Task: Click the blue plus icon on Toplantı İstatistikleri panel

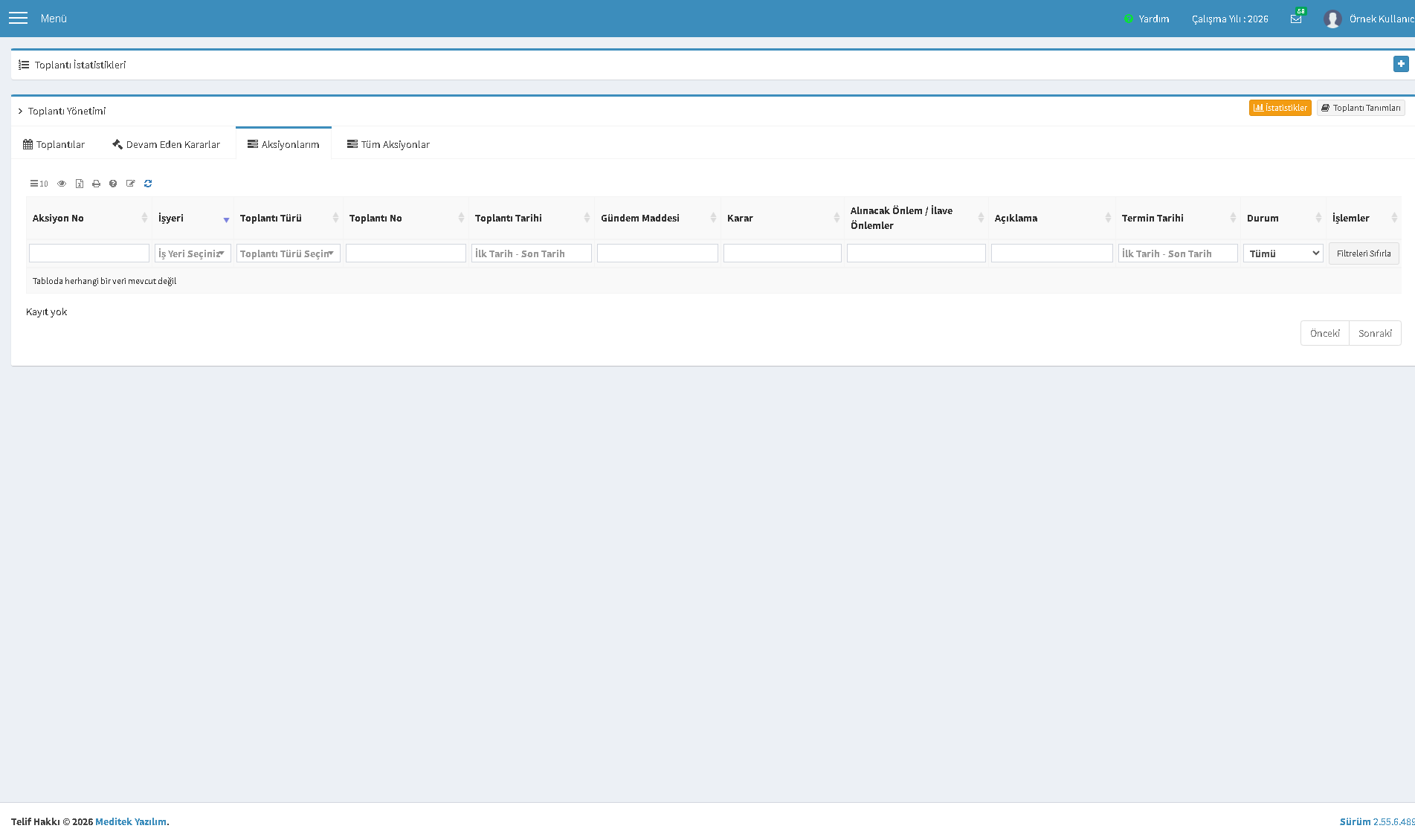Action: tap(1401, 64)
